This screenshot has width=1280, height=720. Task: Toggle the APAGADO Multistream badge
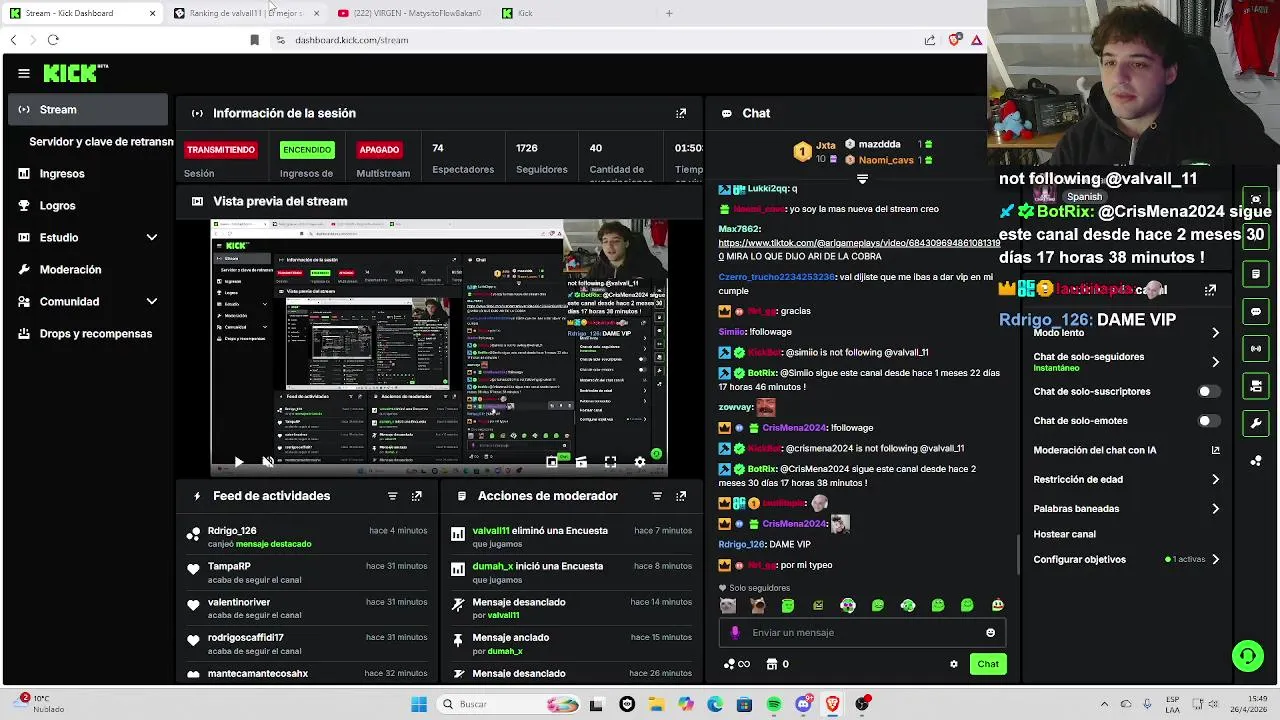coord(379,150)
